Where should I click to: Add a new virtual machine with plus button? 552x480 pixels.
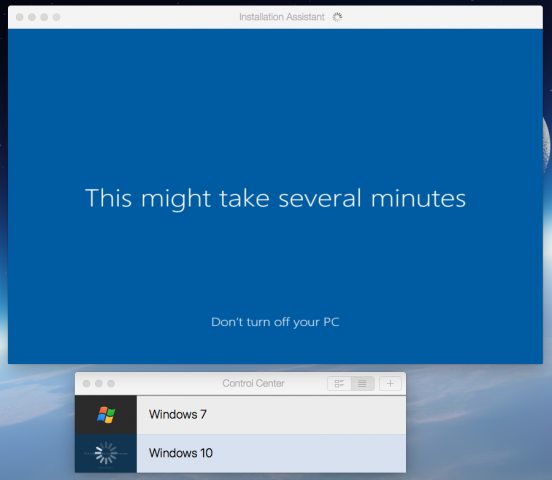(390, 384)
